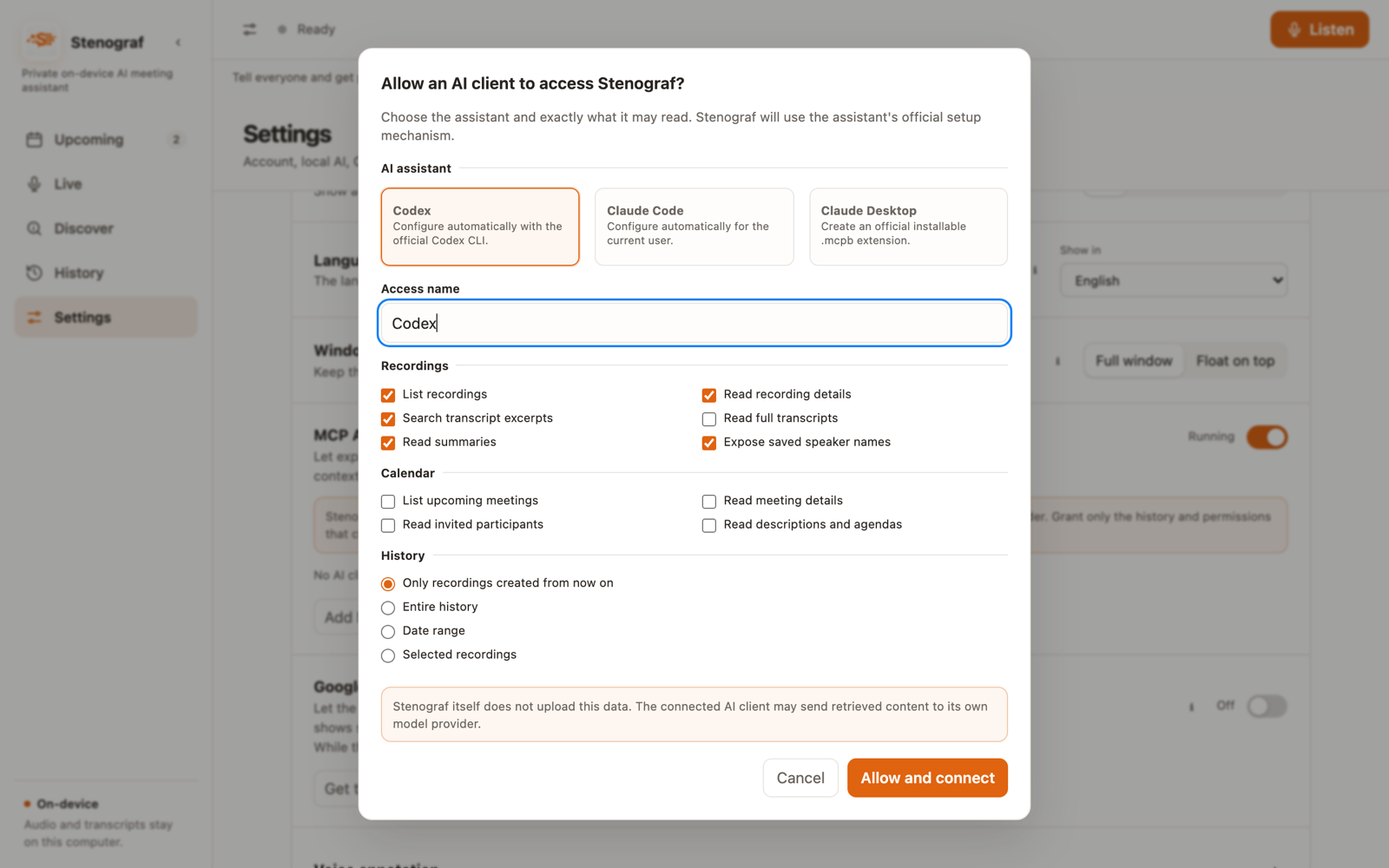The width and height of the screenshot is (1389, 868).
Task: Open History in the sidebar
Action: click(106, 273)
